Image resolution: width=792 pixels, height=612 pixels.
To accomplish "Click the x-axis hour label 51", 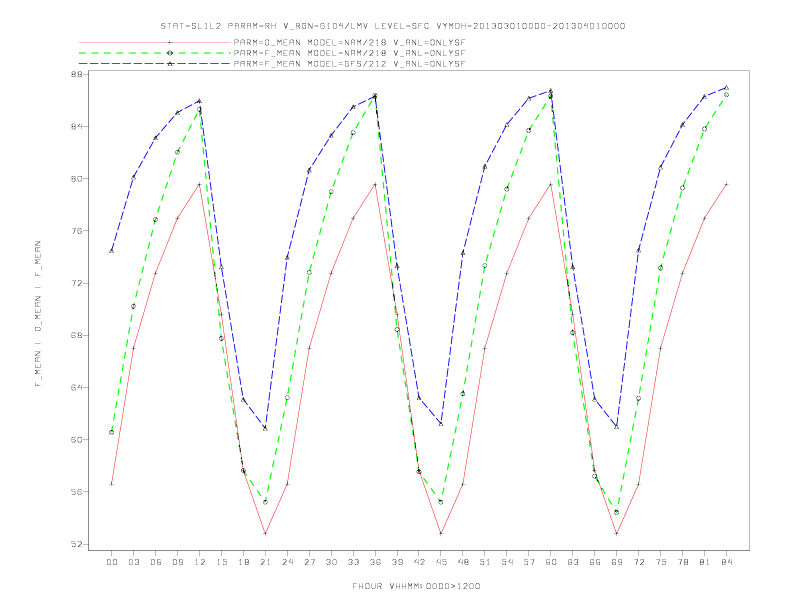I will click(485, 562).
